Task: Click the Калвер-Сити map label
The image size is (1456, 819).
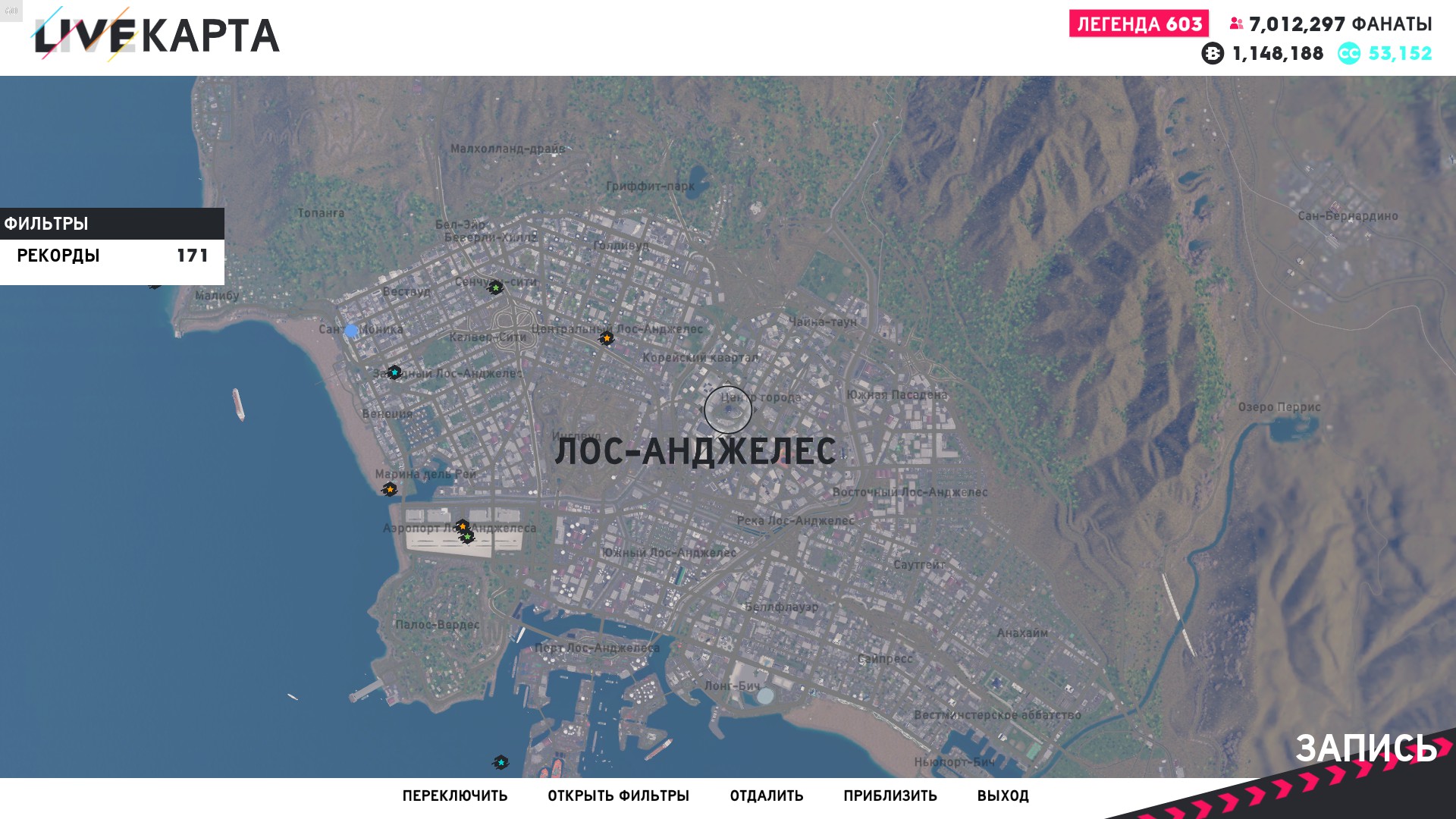Action: coord(488,337)
